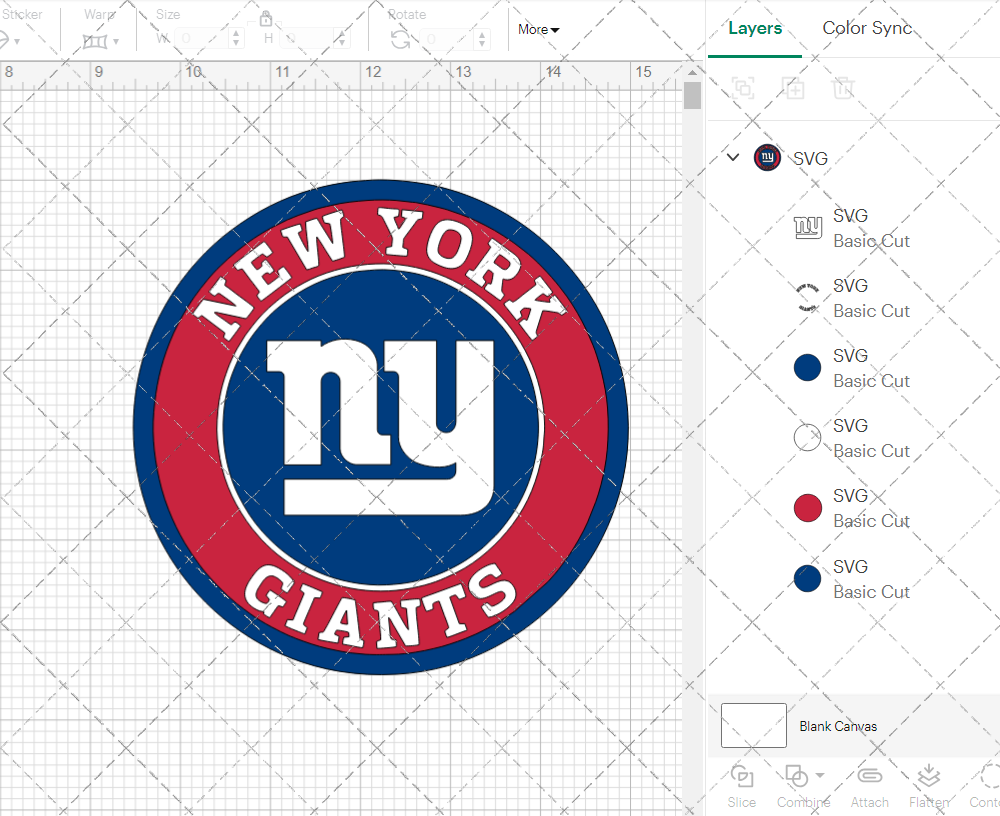Click the red circle layer swatch
Viewport: 1000px width, 816px height.
807,508
